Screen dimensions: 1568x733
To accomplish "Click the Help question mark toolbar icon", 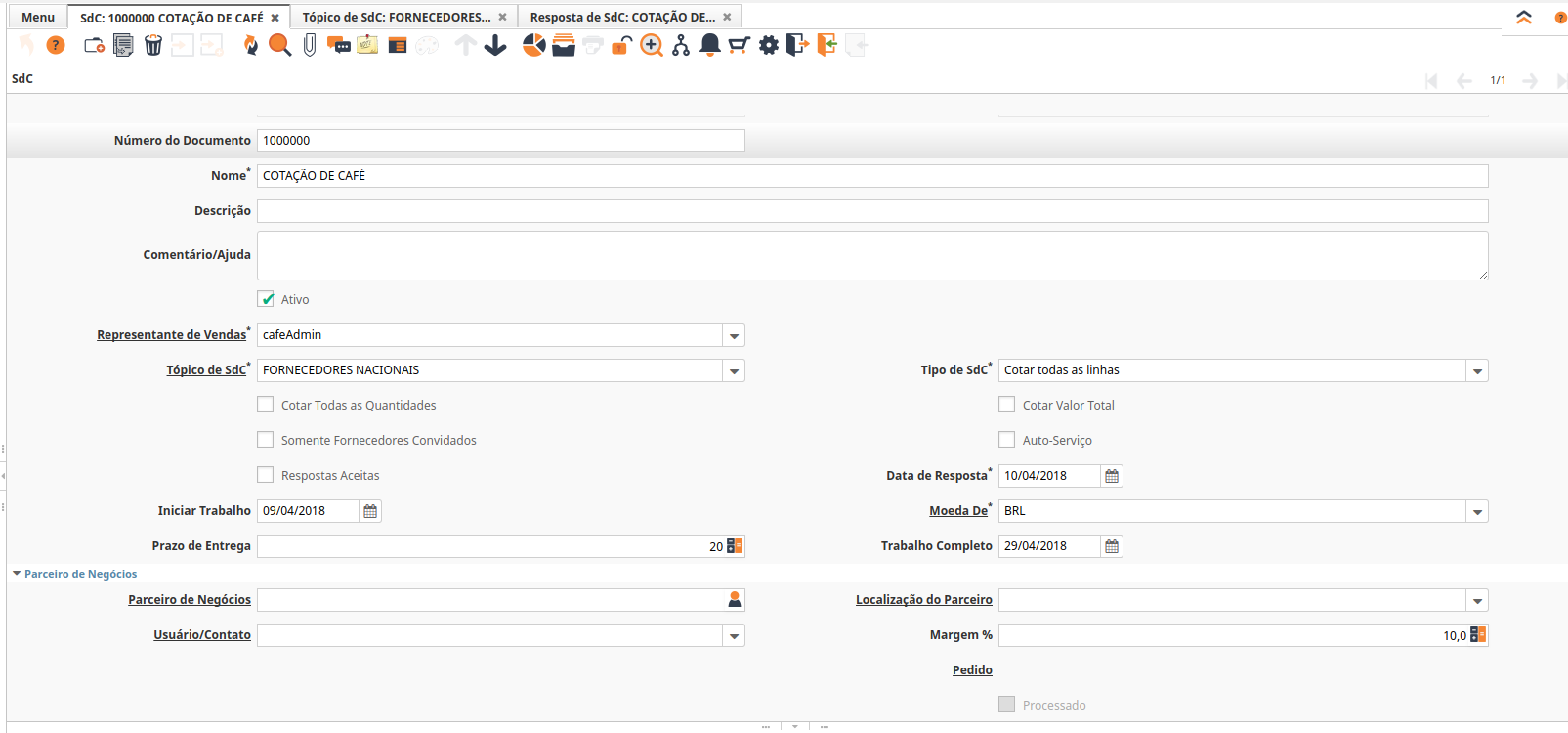I will (56, 45).
